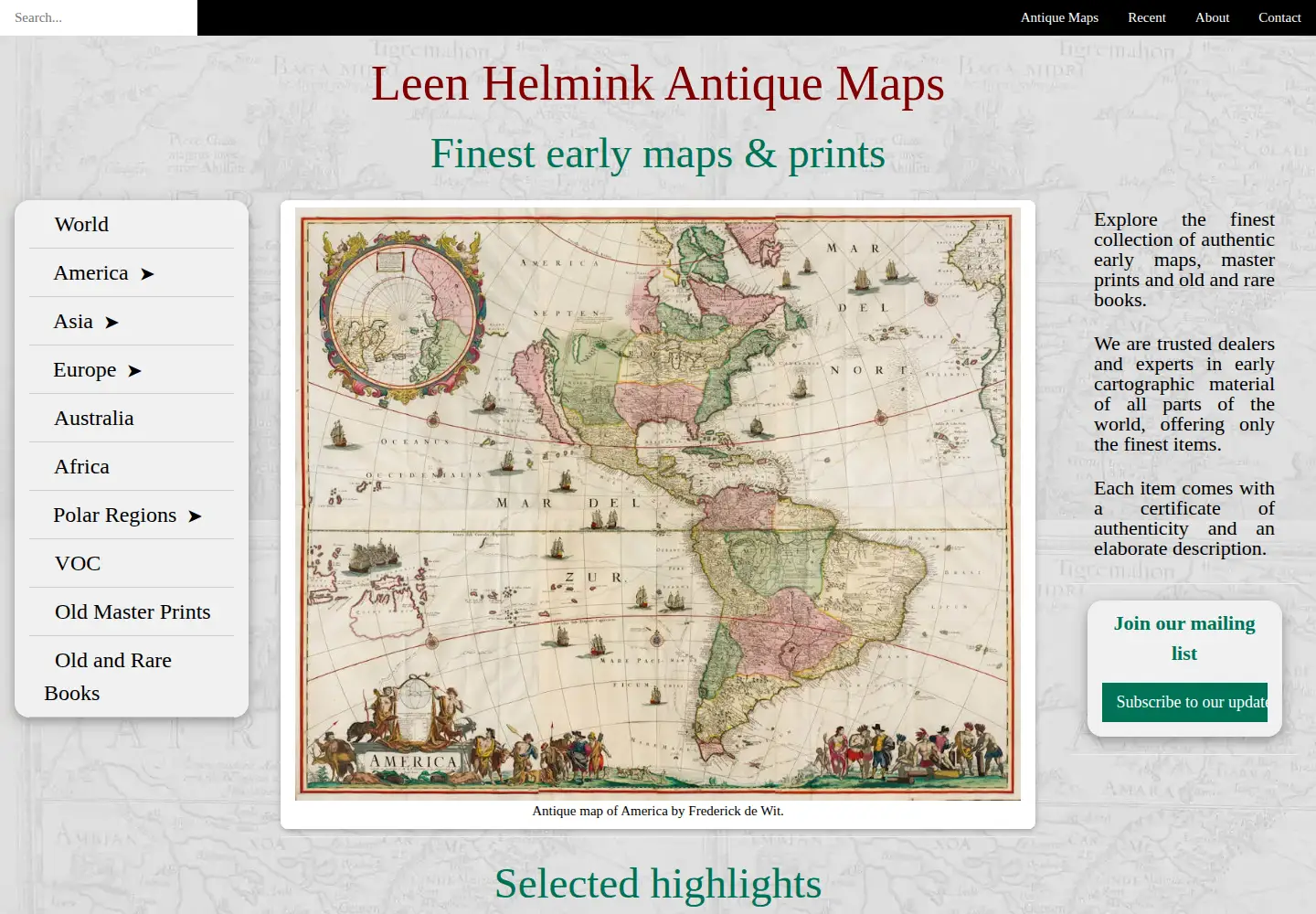Open the Contact page

[1279, 17]
